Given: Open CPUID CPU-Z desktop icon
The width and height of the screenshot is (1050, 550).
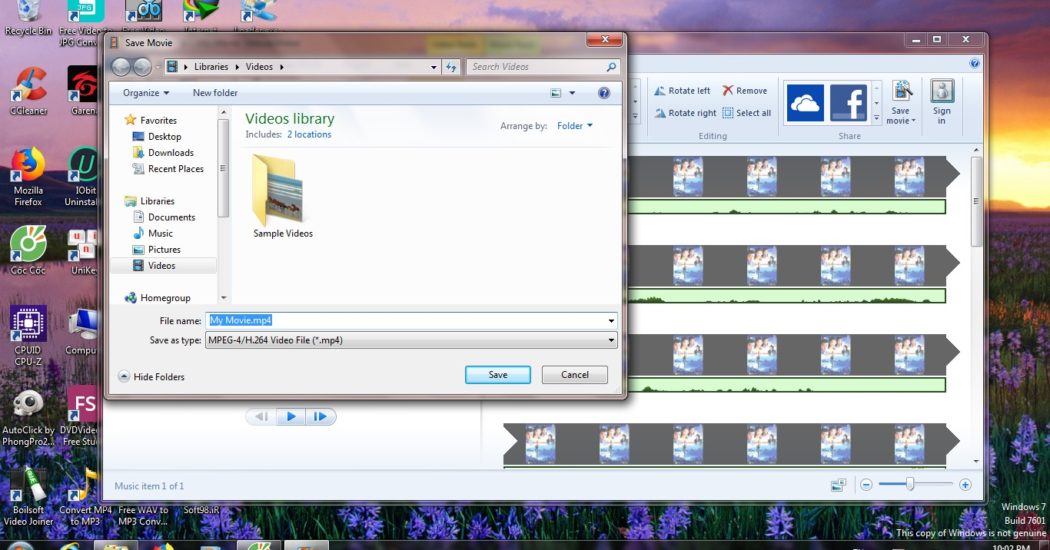Looking at the screenshot, I should click(28, 336).
